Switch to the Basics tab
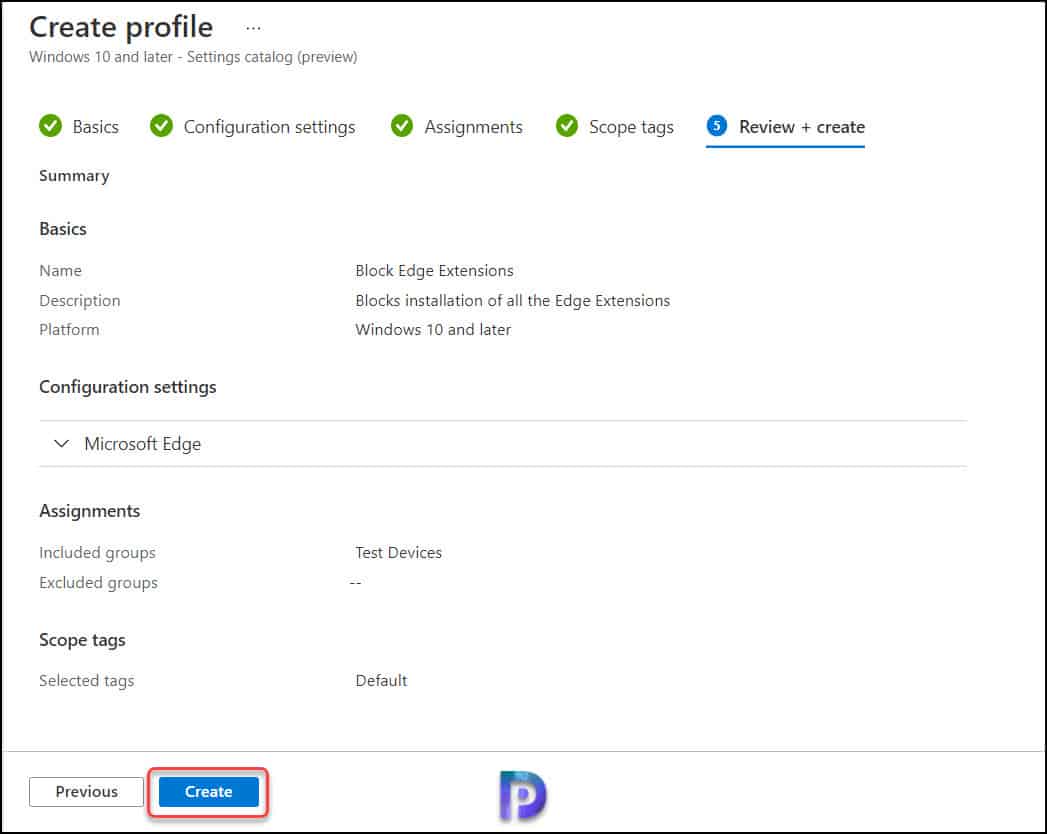 click(95, 126)
